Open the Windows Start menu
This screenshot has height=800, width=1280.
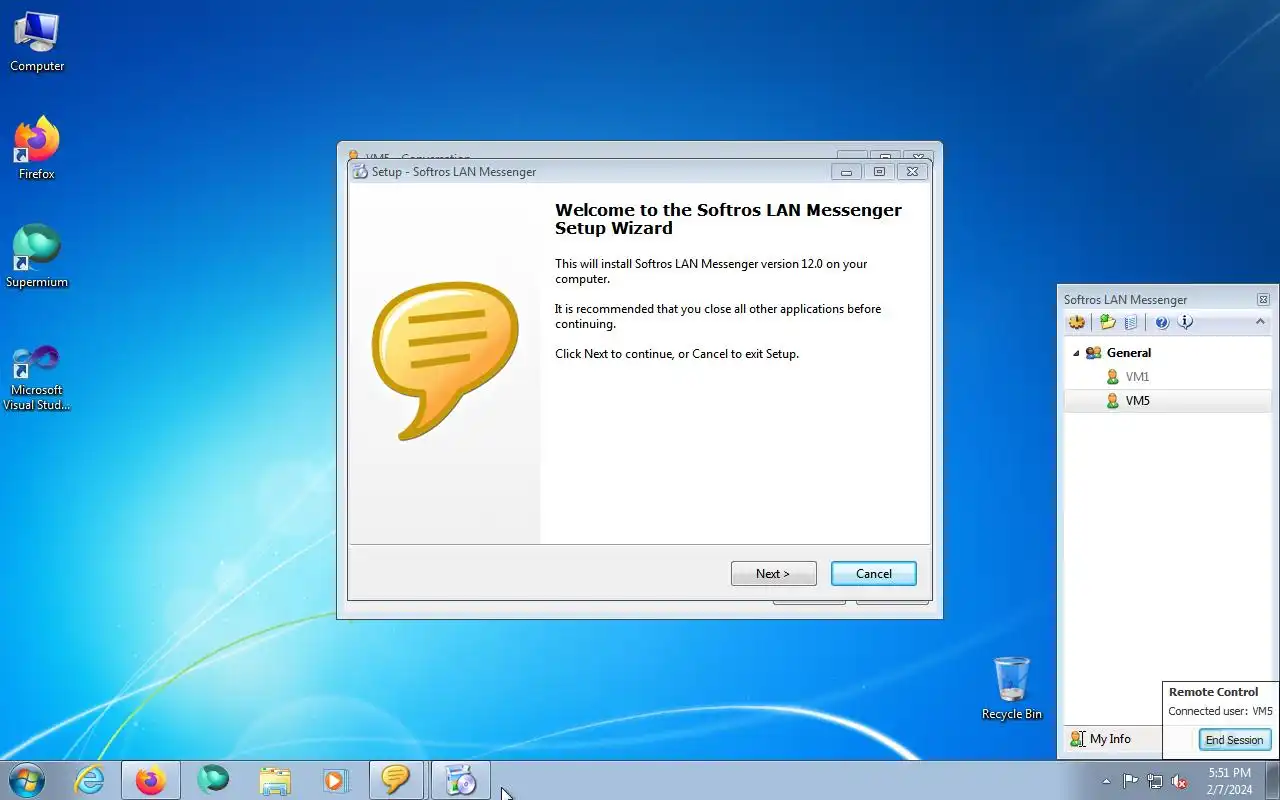tap(26, 780)
